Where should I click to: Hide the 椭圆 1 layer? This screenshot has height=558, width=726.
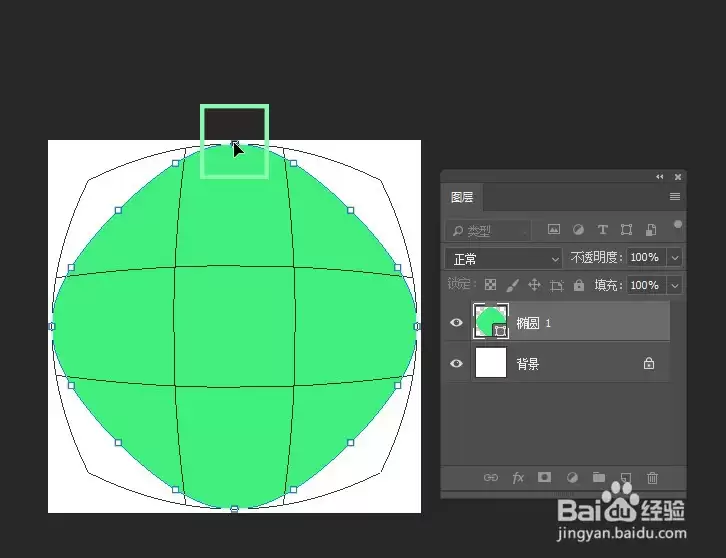coord(456,322)
